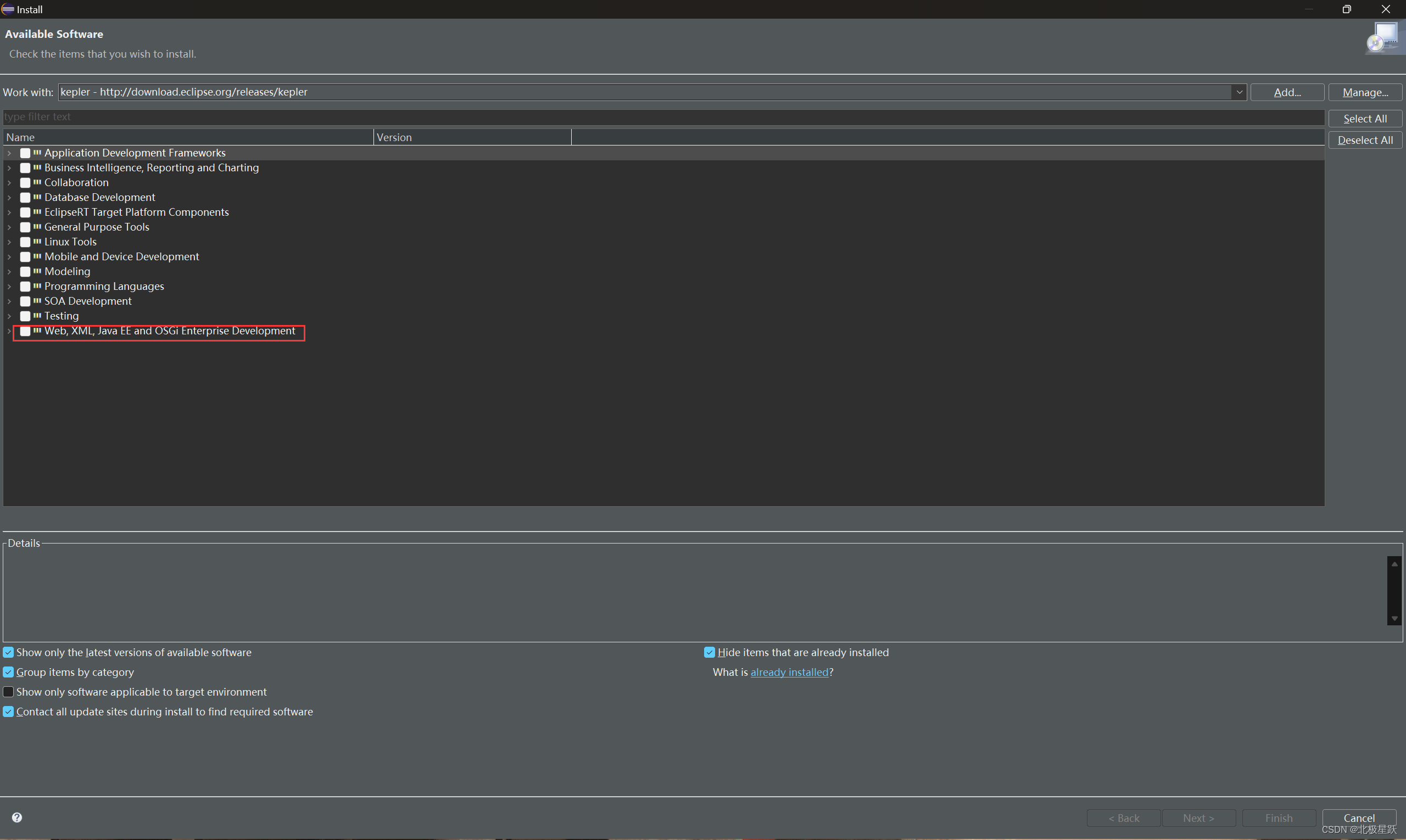Viewport: 1406px width, 840px height.
Task: Uncheck Hide items that are already installed
Action: 709,652
